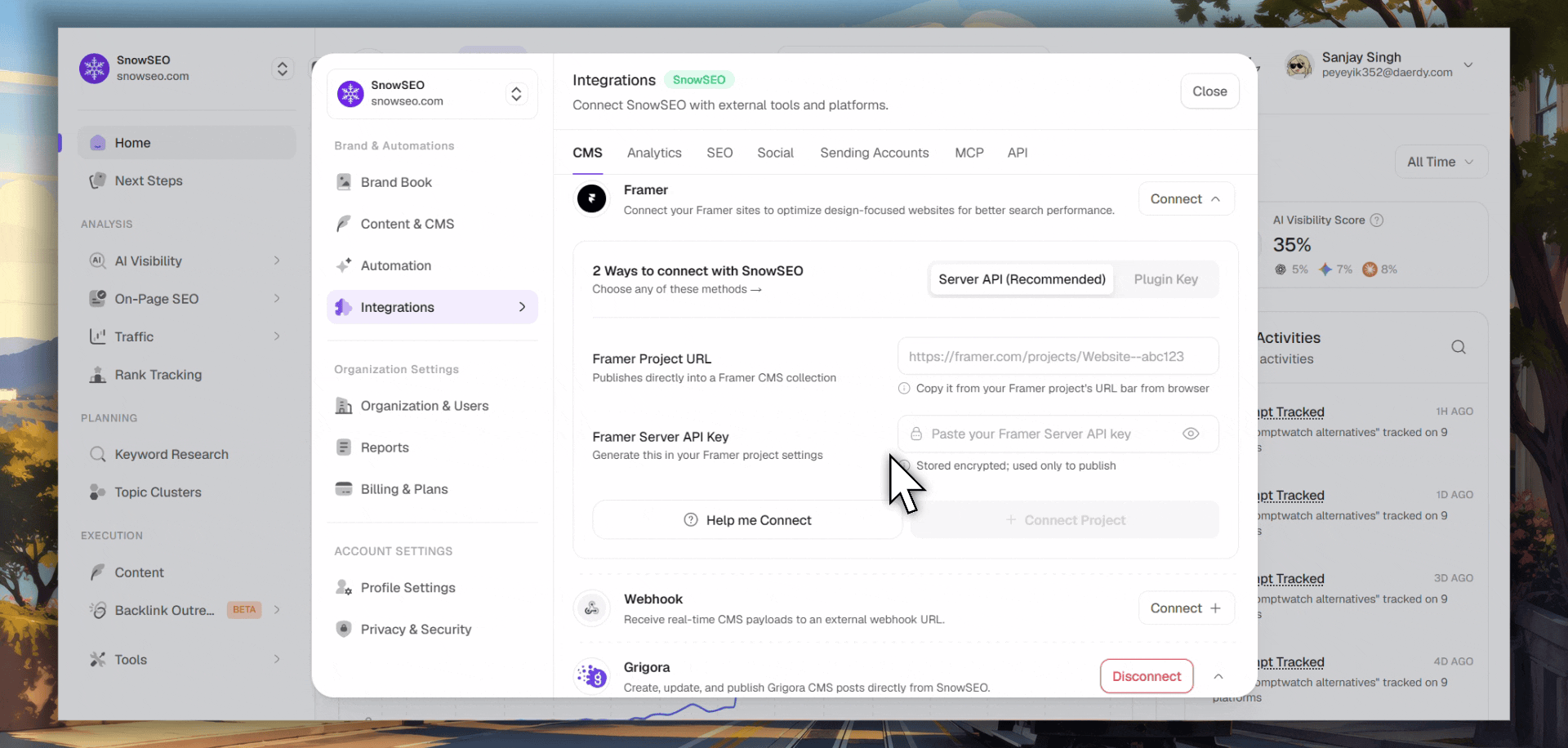1568x748 pixels.
Task: Toggle API key visibility eye icon
Action: [x=1191, y=434]
